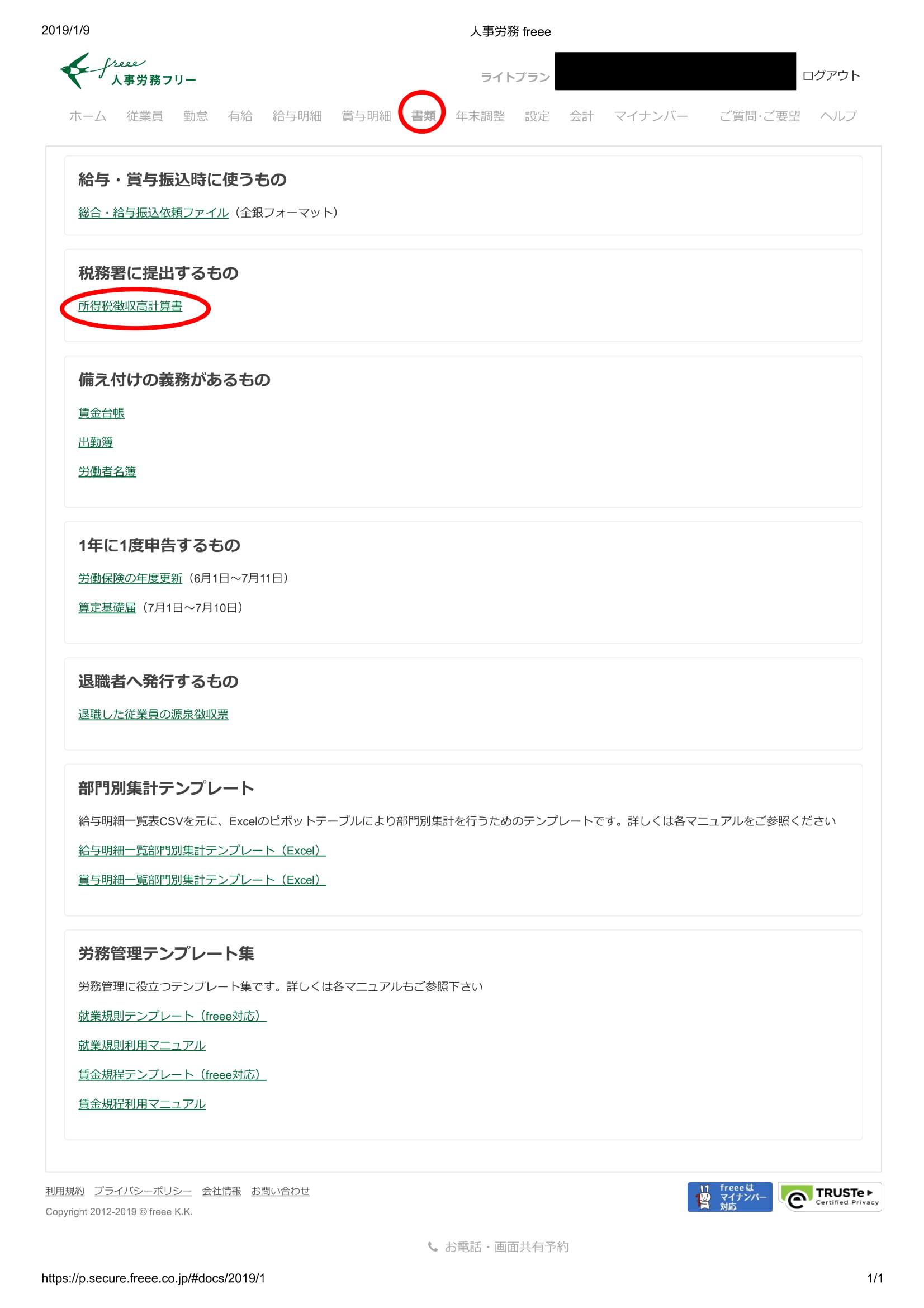This screenshot has height=1308, width=924.
Task: Select the 書類 tab
Action: (x=424, y=116)
